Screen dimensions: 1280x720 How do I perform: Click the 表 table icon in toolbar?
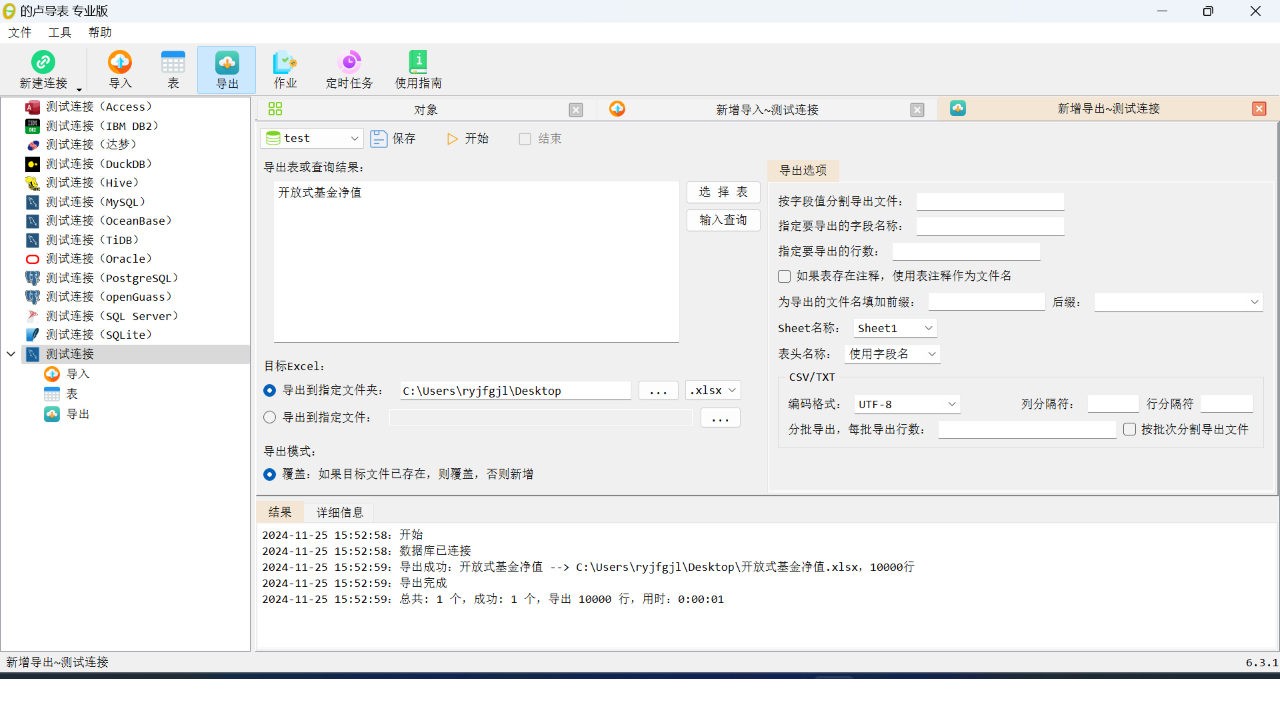tap(173, 63)
